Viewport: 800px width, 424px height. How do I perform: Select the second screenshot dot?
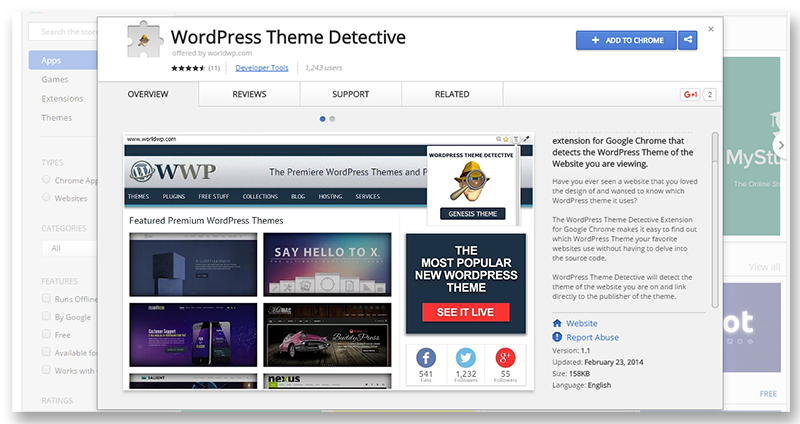[x=332, y=119]
